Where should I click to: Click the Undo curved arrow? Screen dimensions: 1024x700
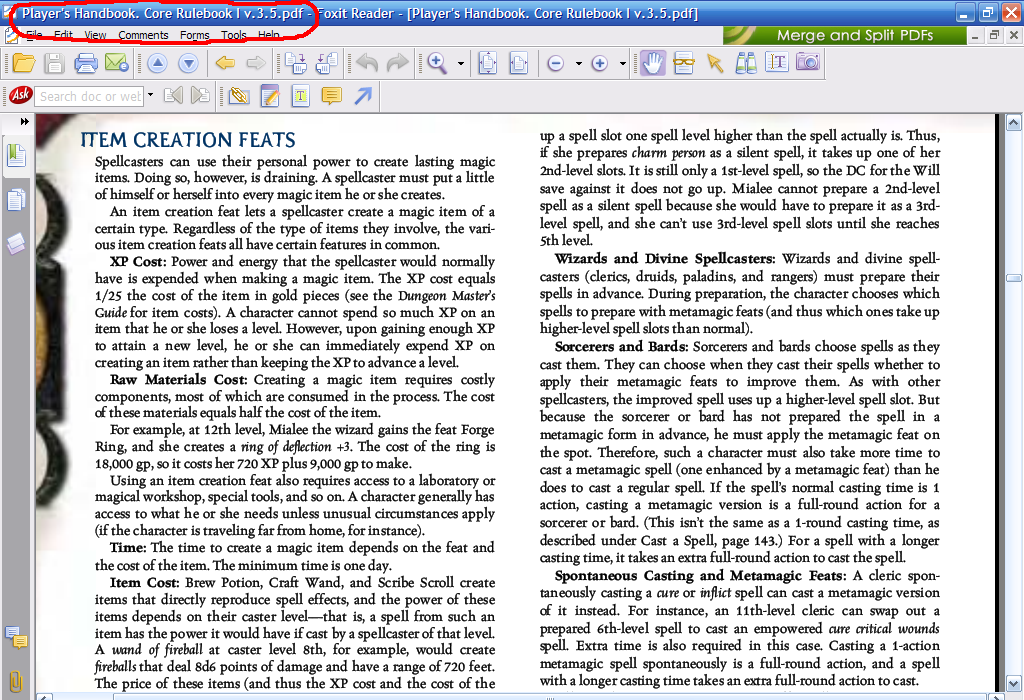(x=367, y=63)
